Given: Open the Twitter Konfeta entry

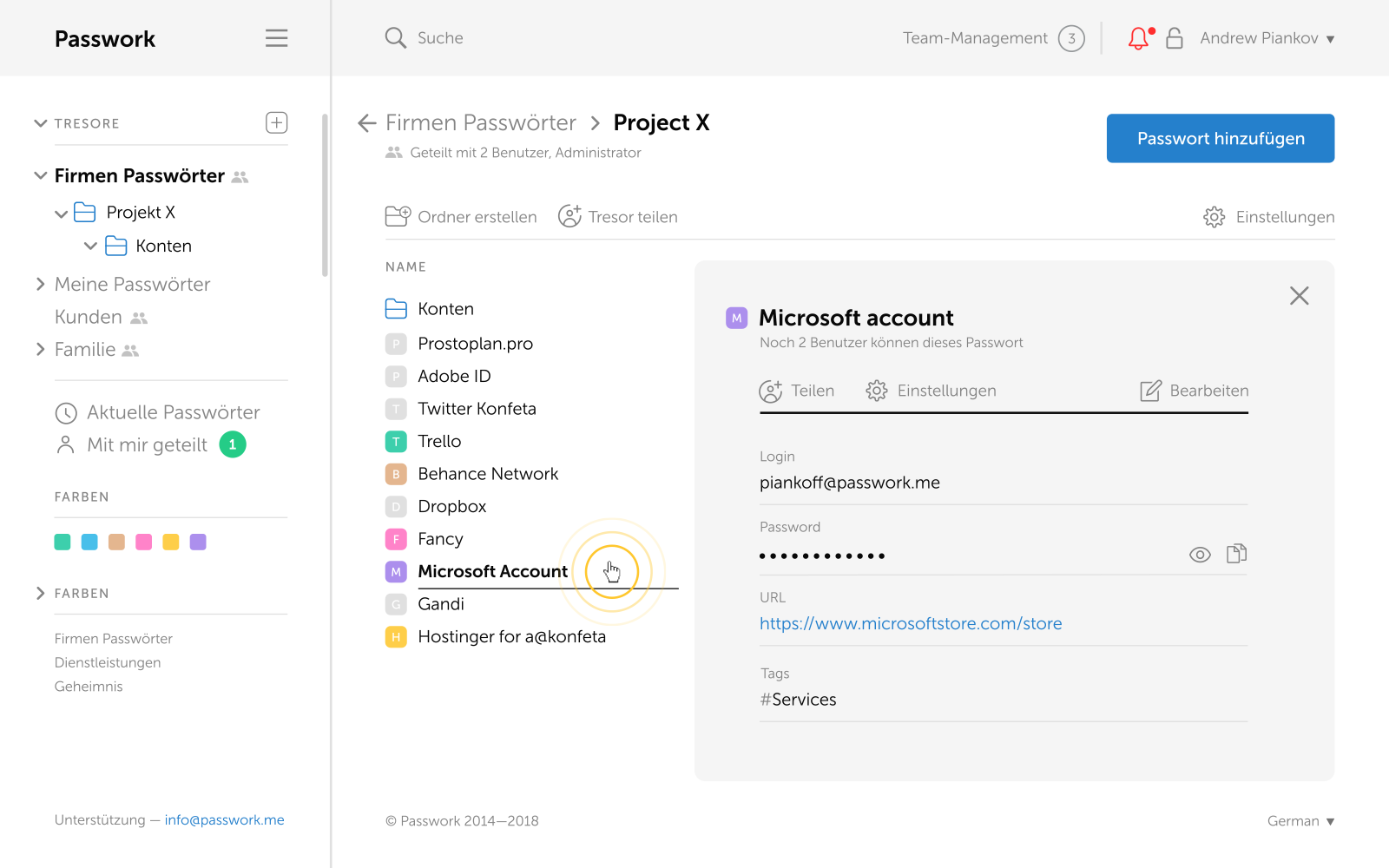Looking at the screenshot, I should (477, 409).
